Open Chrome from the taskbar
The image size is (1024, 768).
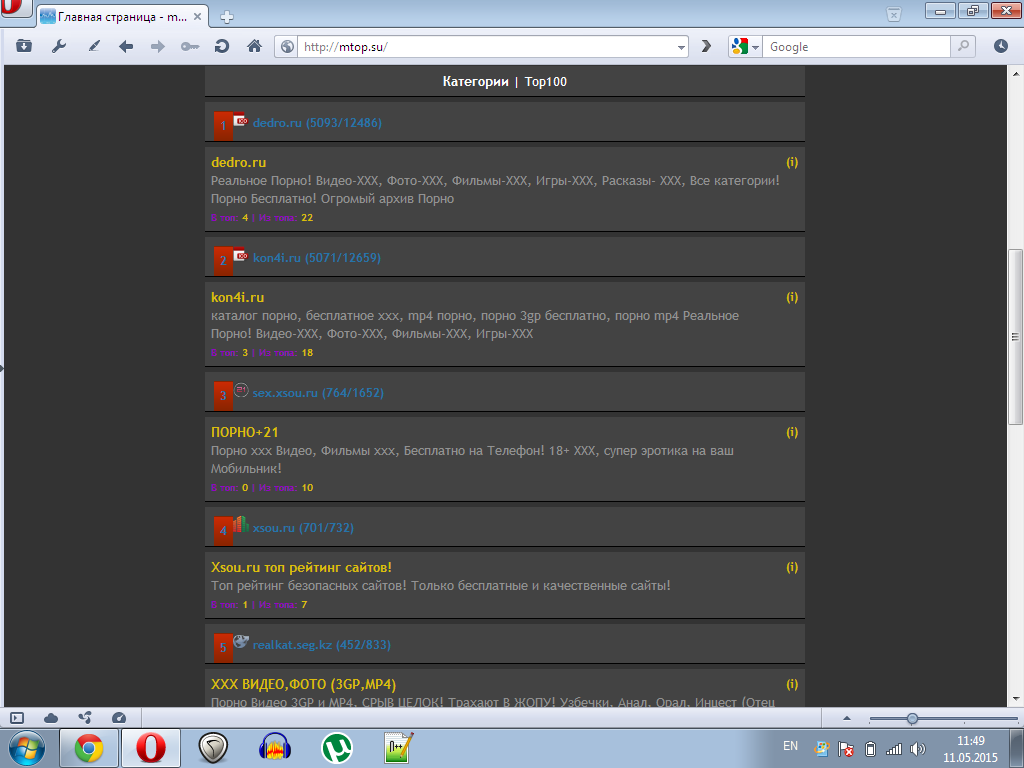(x=89, y=748)
